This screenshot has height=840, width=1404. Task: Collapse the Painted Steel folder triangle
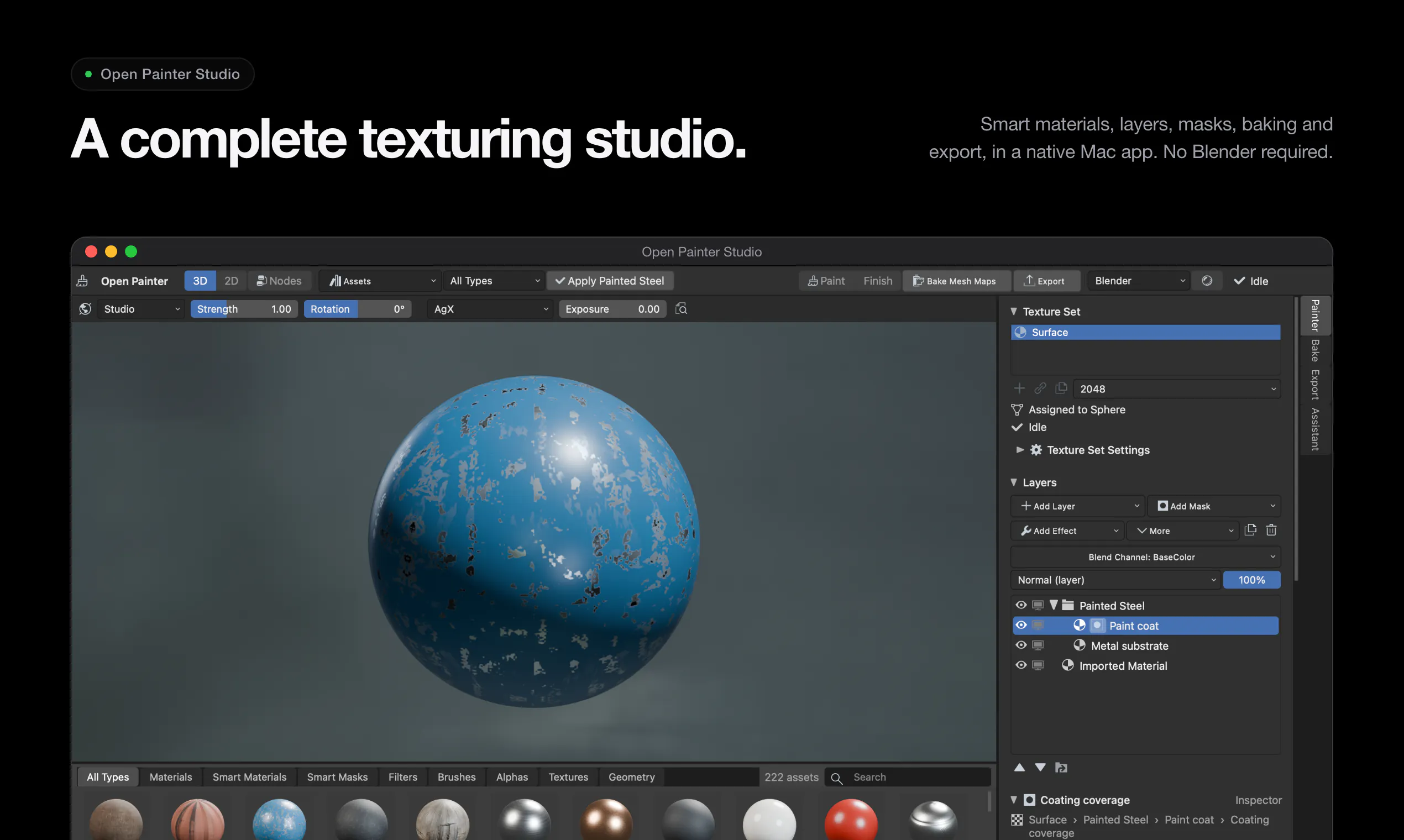tap(1054, 605)
